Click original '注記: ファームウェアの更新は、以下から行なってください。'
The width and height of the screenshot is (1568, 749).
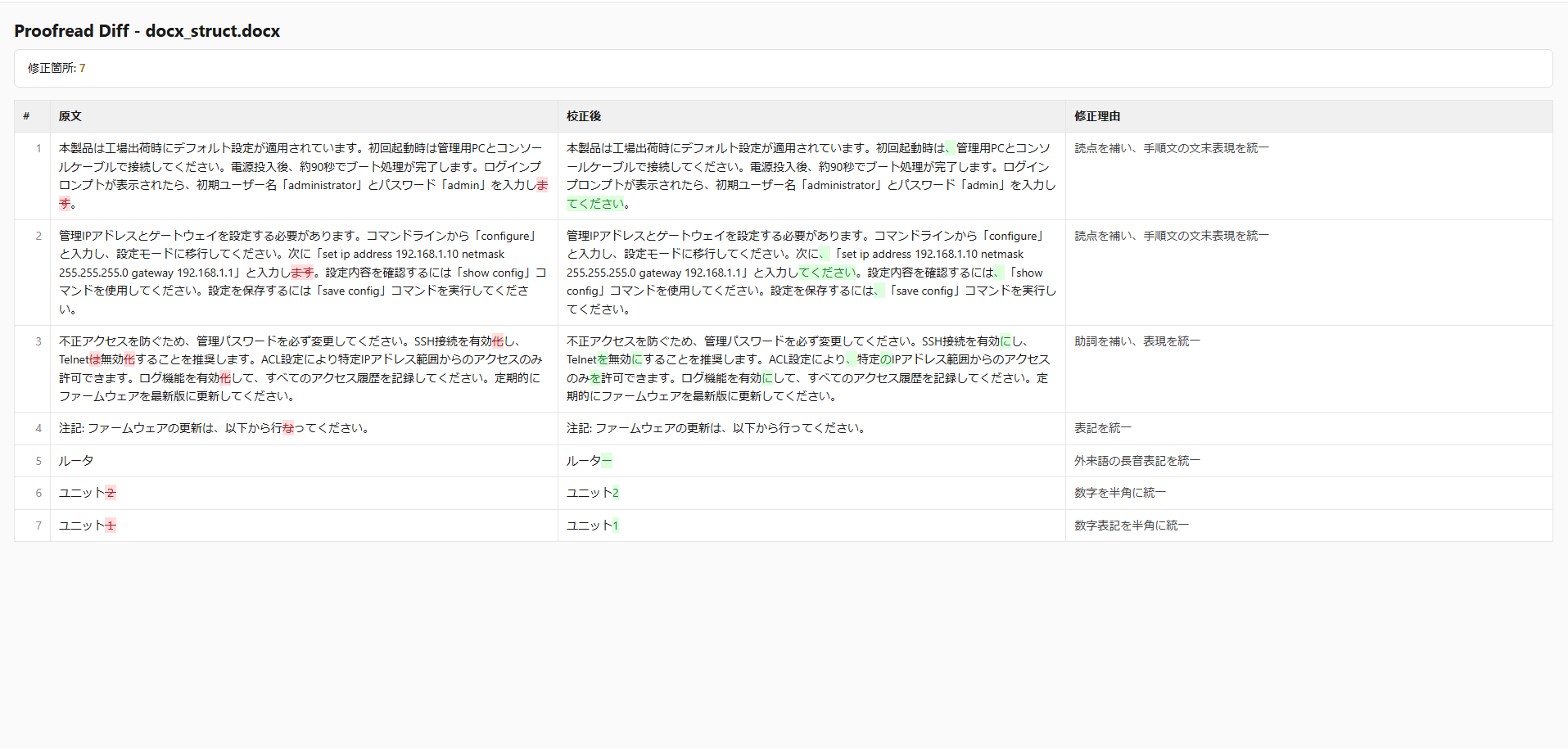[x=215, y=428]
